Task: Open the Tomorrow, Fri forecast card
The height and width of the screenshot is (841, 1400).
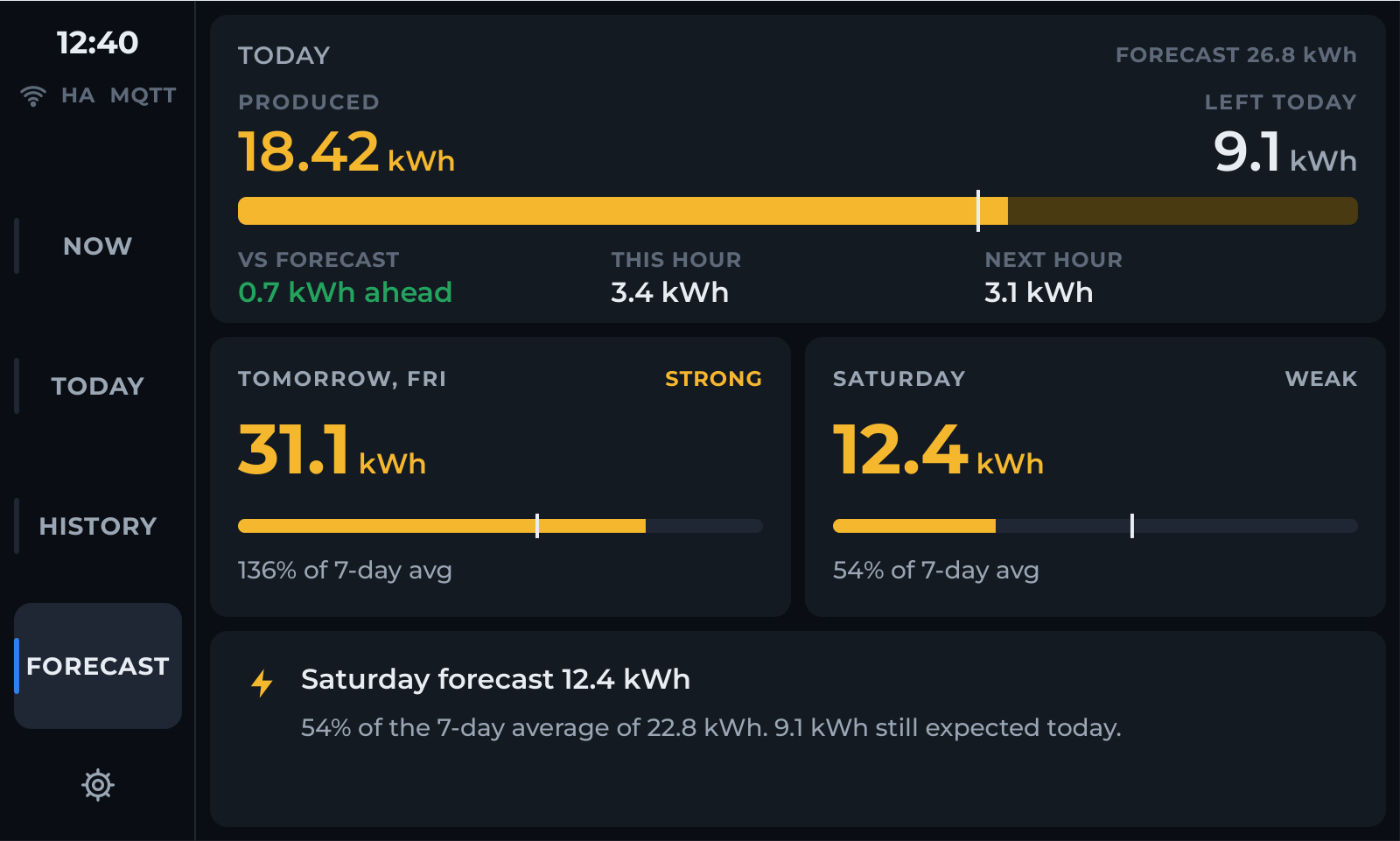Action: point(500,477)
